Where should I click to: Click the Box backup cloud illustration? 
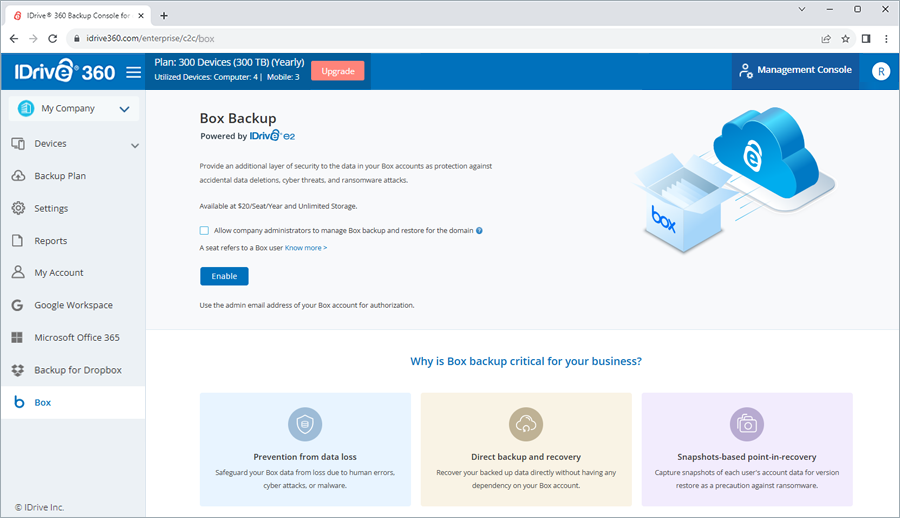pyautogui.click(x=735, y=180)
